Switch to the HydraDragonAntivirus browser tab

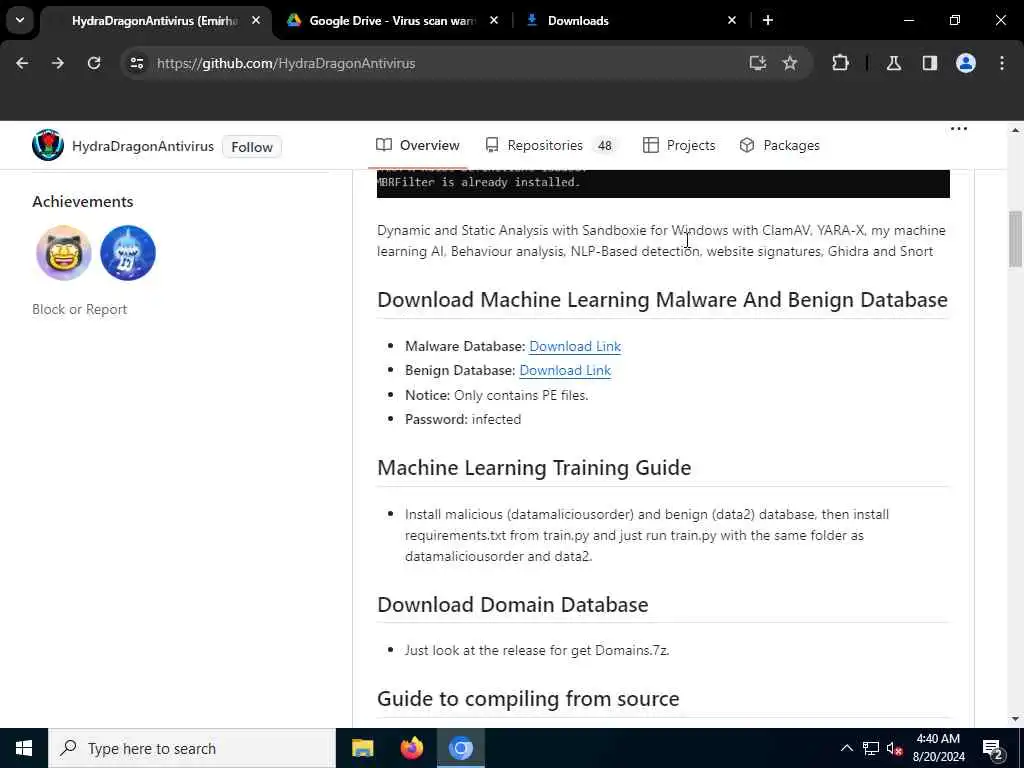[154, 21]
